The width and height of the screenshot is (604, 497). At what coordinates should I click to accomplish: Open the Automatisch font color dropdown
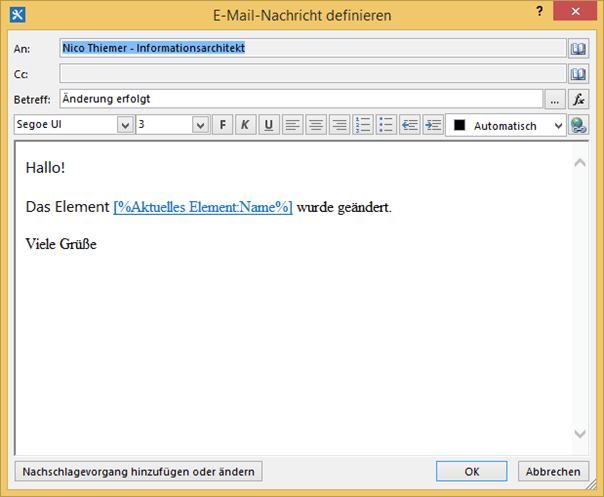558,125
